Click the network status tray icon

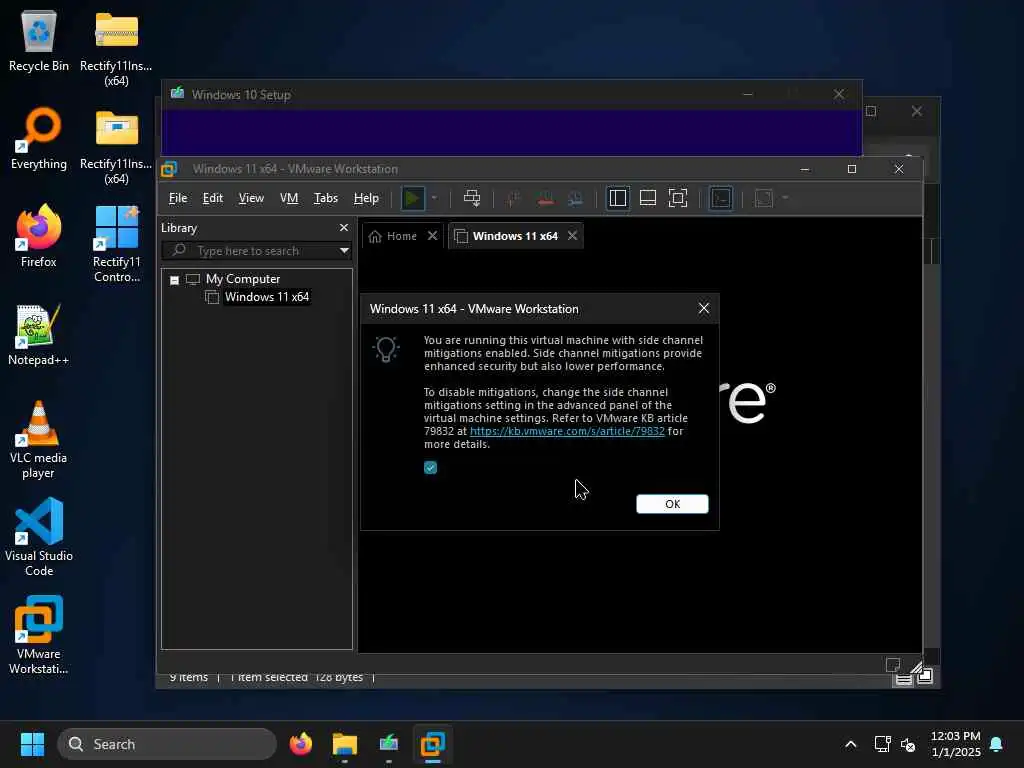point(882,744)
